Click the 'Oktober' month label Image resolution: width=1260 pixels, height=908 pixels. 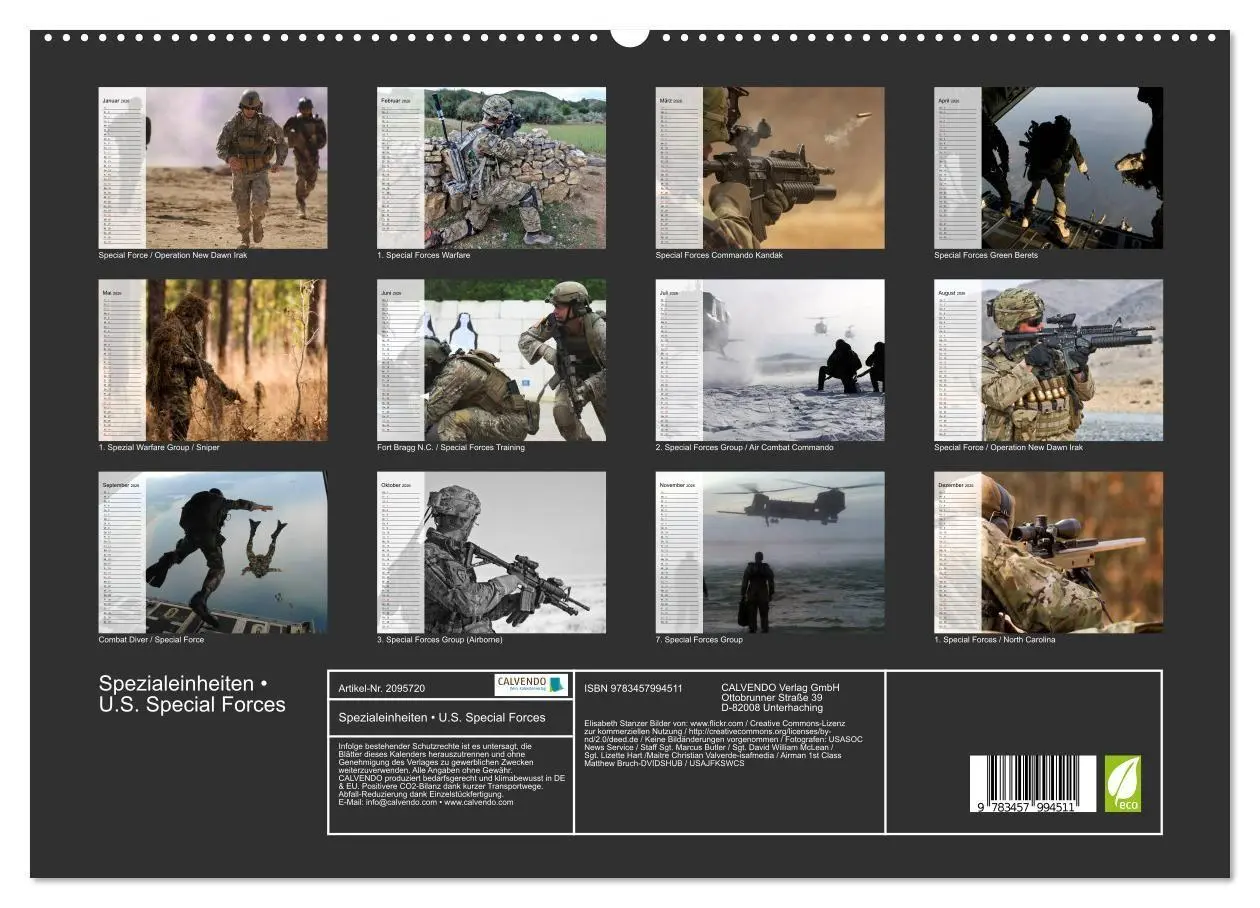coord(391,485)
